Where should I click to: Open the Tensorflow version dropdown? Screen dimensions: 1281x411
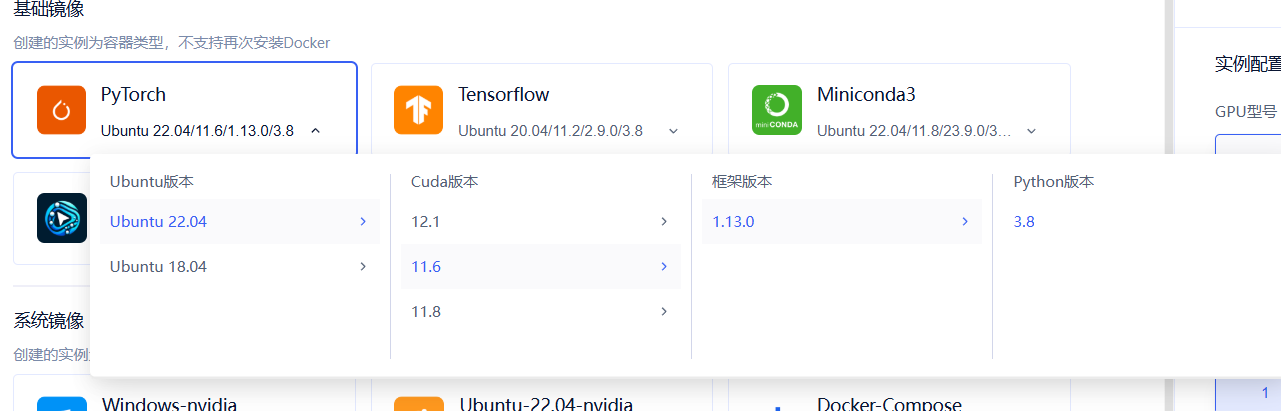click(x=673, y=131)
